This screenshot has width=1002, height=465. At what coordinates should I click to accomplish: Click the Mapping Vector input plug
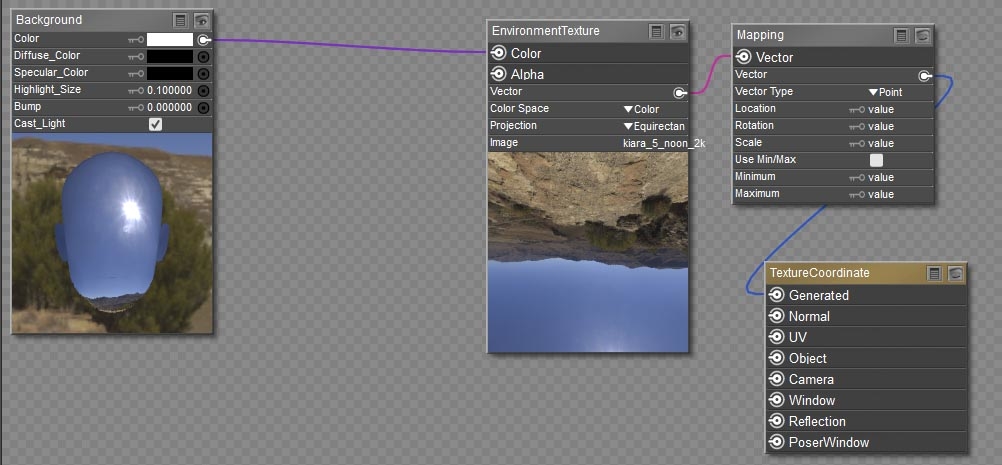click(x=925, y=77)
